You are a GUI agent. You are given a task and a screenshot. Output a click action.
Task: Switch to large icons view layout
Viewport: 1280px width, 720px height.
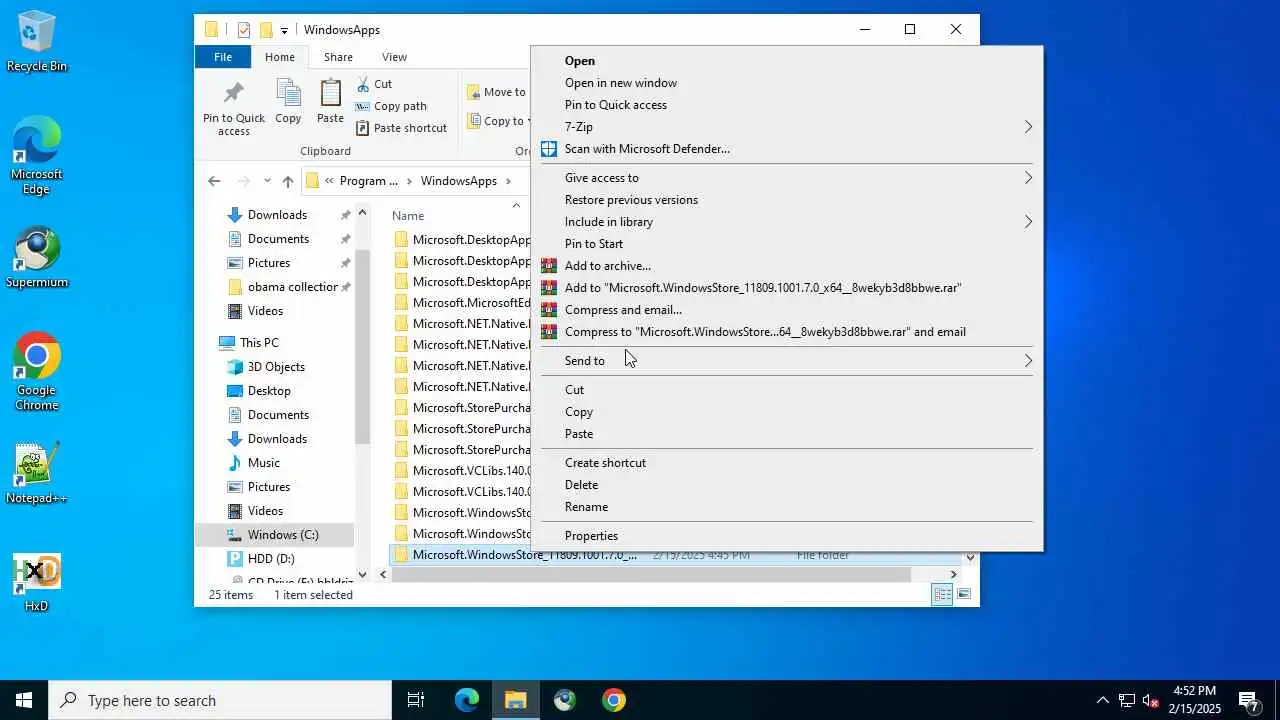coord(964,595)
